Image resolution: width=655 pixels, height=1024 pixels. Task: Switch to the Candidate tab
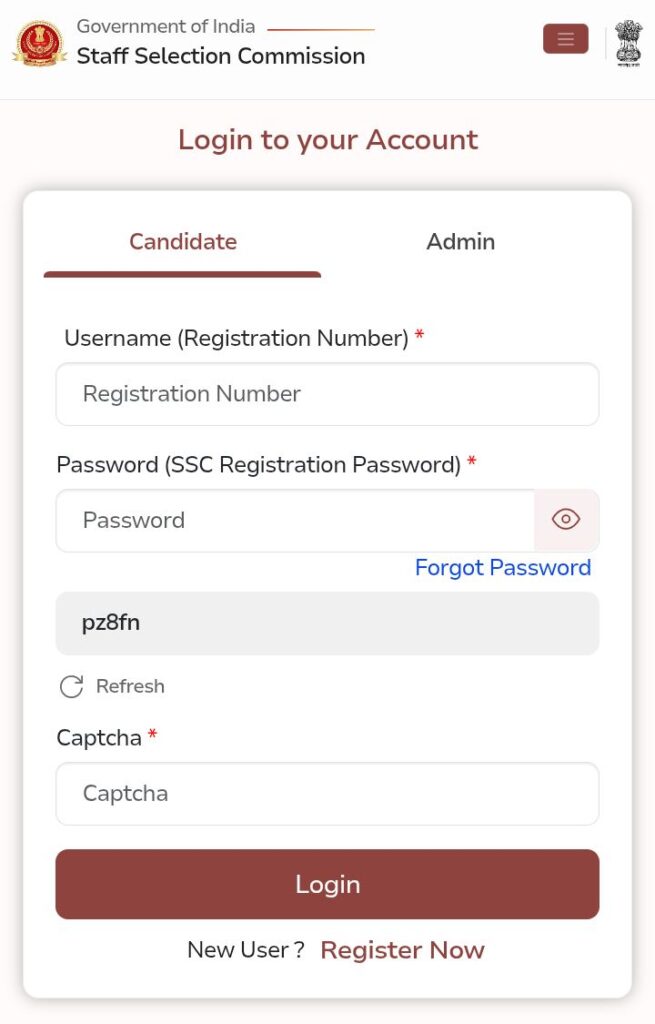coord(183,242)
